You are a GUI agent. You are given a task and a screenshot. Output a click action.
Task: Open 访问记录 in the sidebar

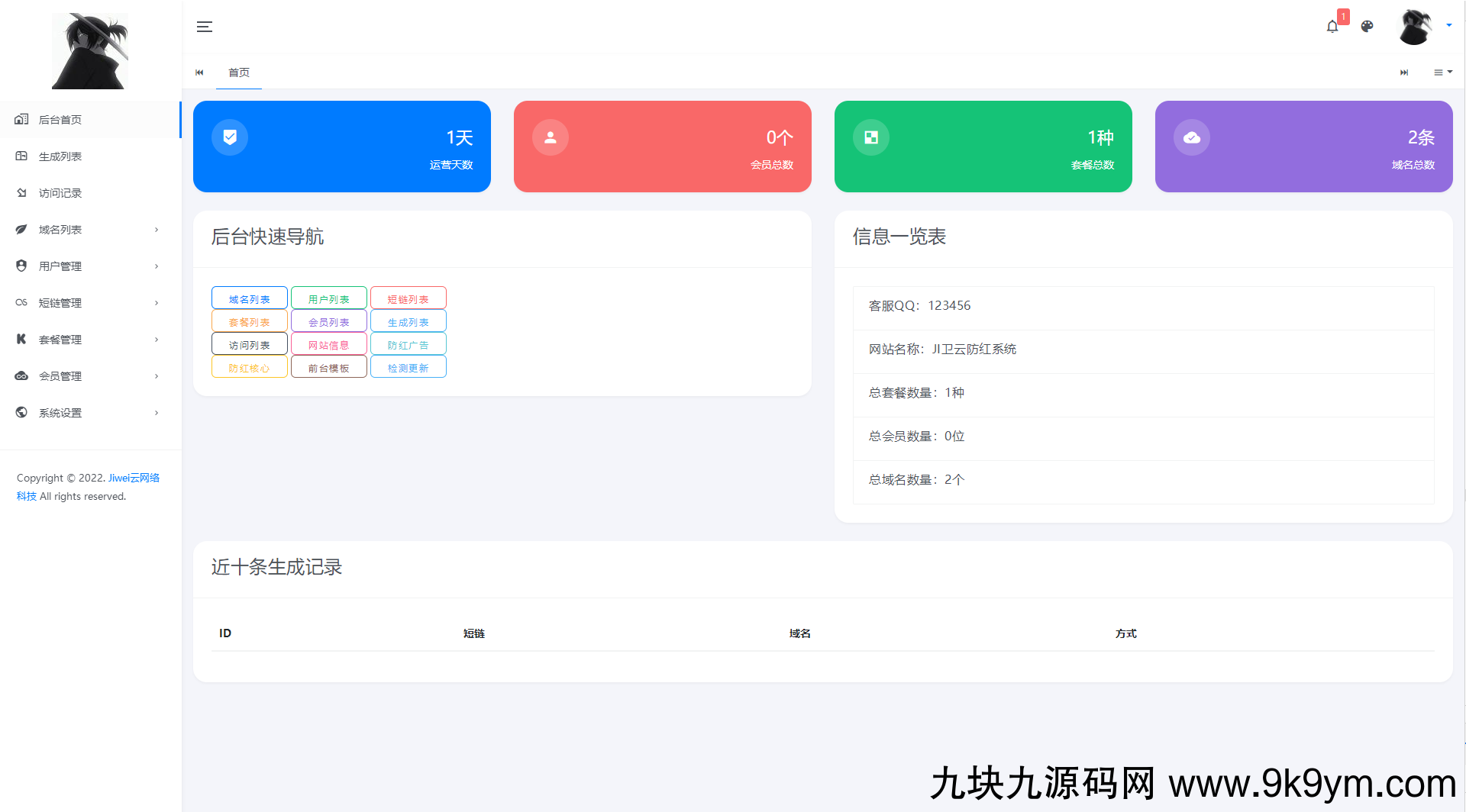pos(60,193)
